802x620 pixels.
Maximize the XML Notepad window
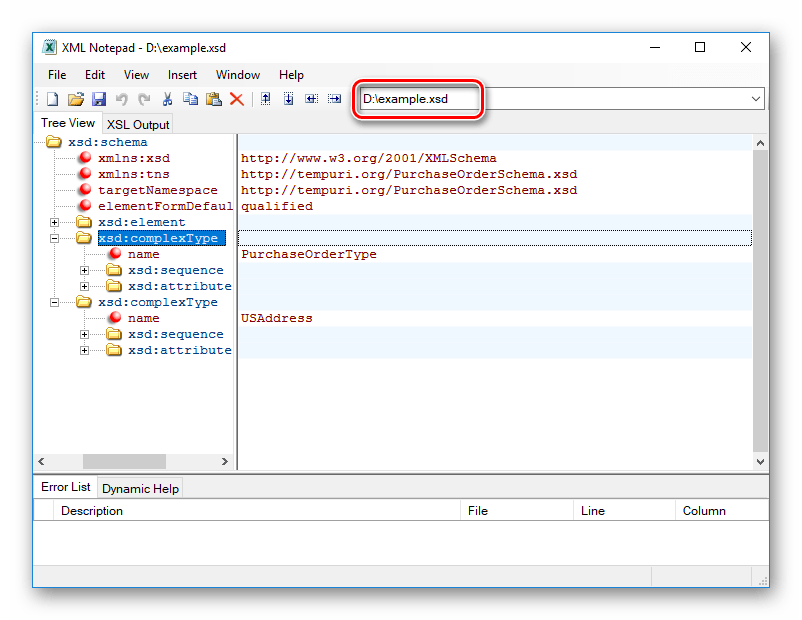click(x=700, y=48)
